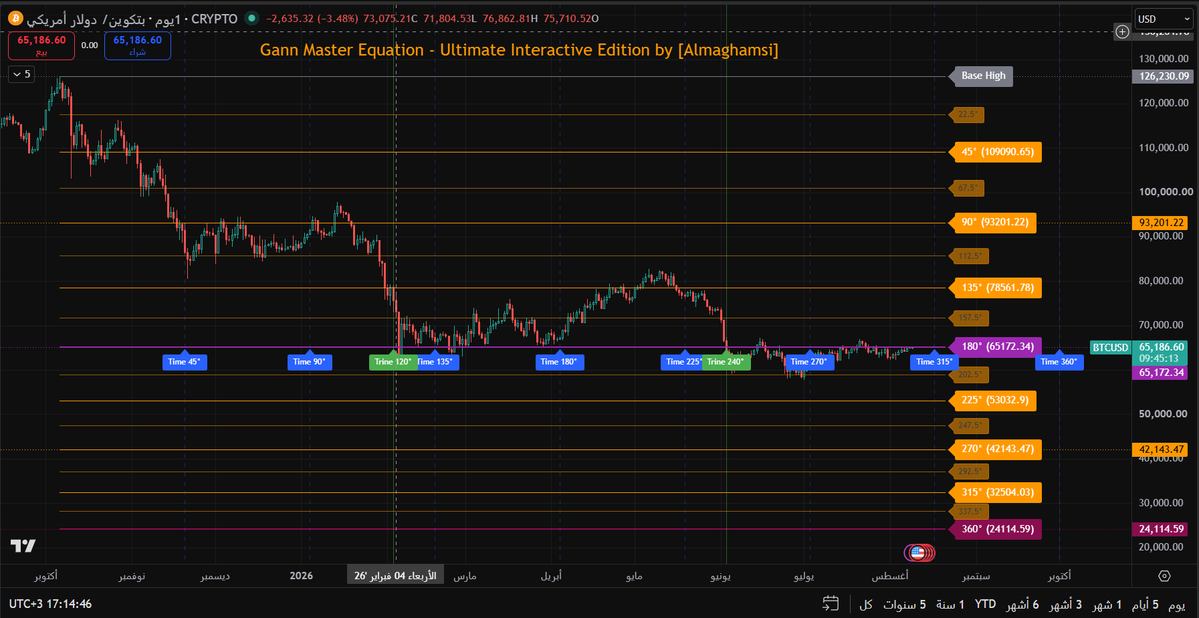1199x618 pixels.
Task: Click the Time 135° marker
Action: click(x=437, y=362)
